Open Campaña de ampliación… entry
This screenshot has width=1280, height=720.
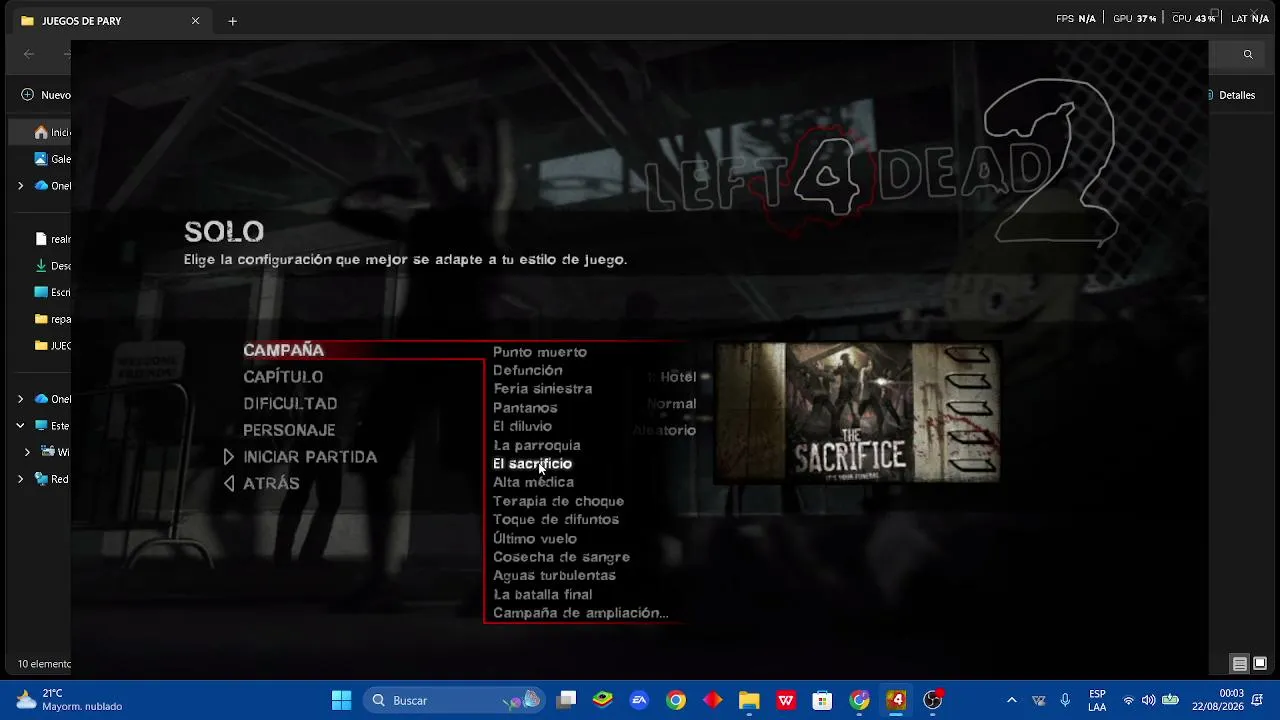click(580, 613)
